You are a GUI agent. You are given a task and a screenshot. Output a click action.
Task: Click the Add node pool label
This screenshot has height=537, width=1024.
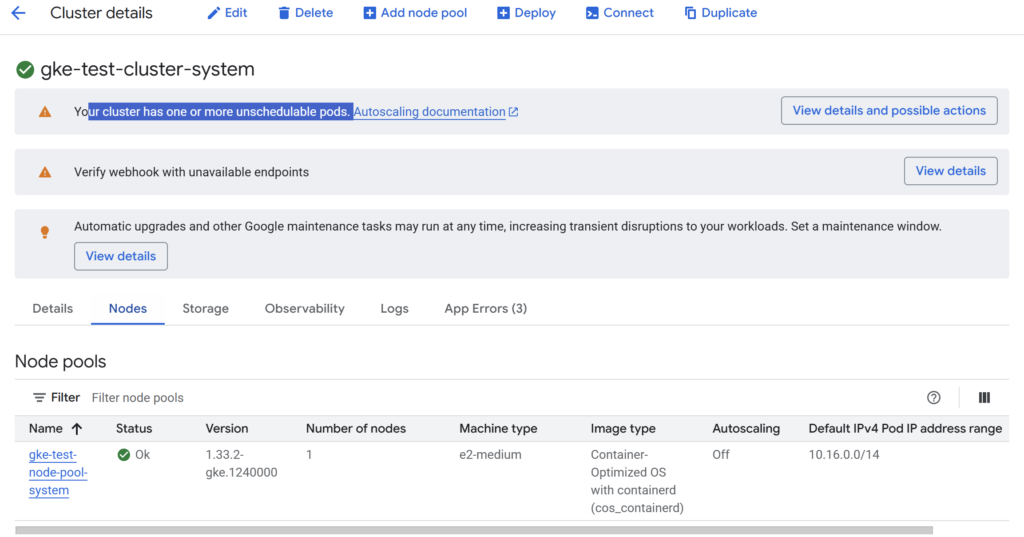point(424,13)
